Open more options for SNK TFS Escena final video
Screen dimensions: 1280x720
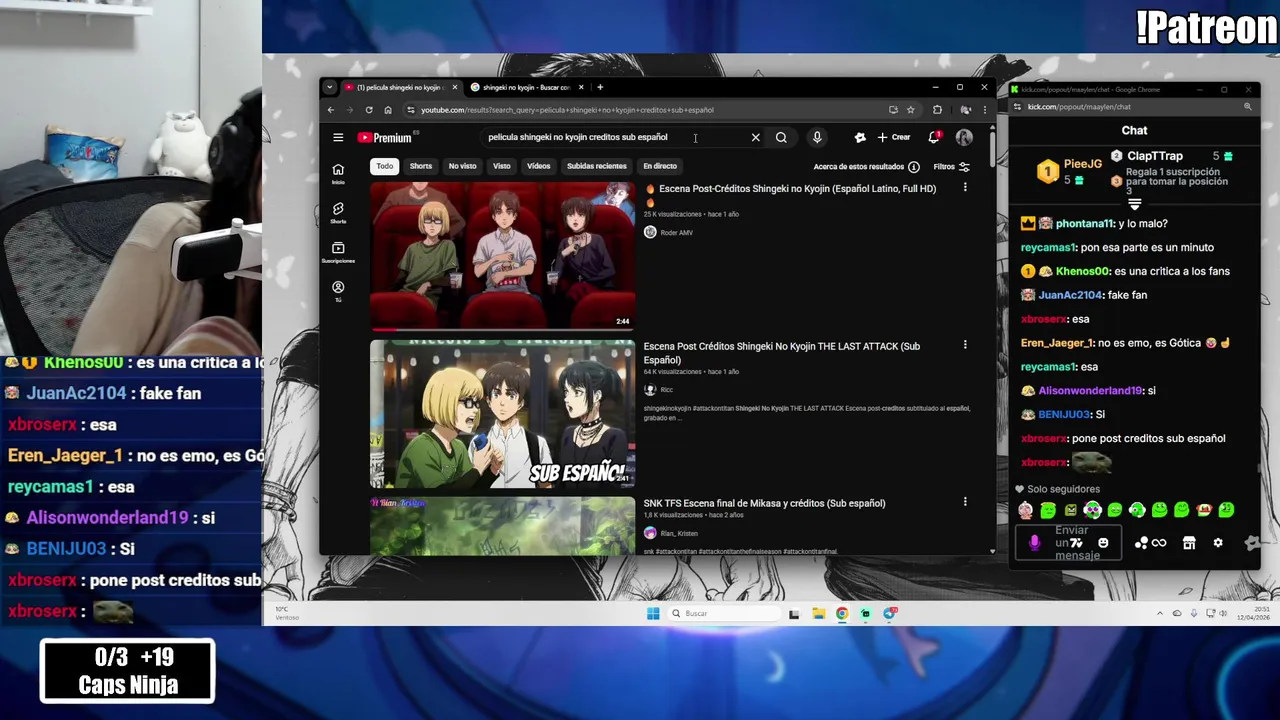coord(965,502)
